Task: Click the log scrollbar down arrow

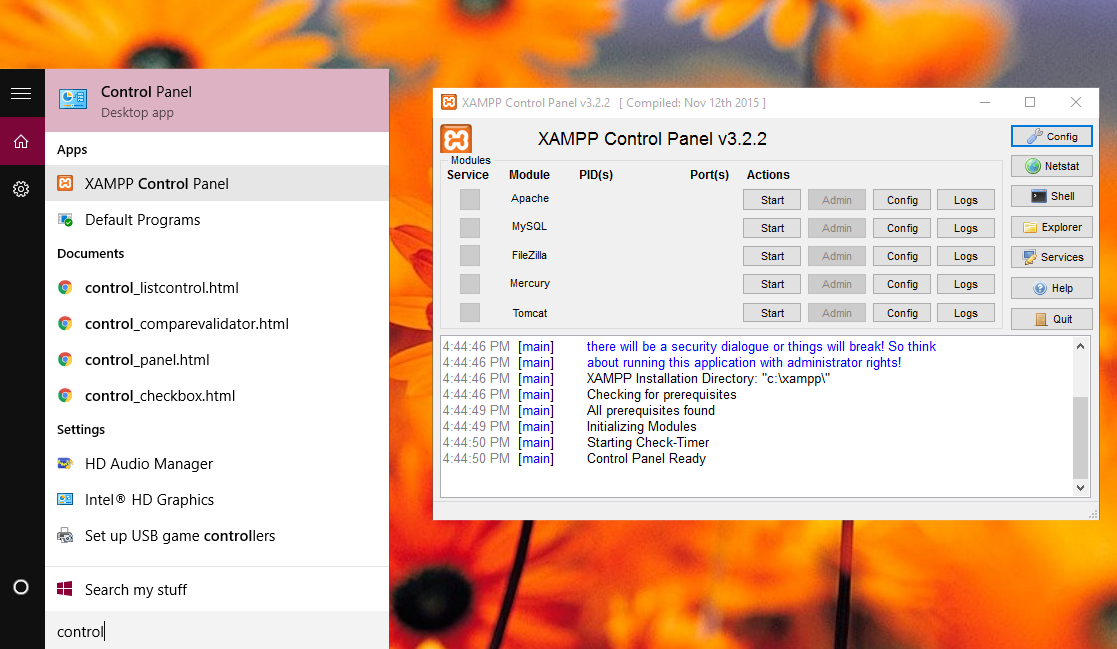Action: tap(1080, 488)
